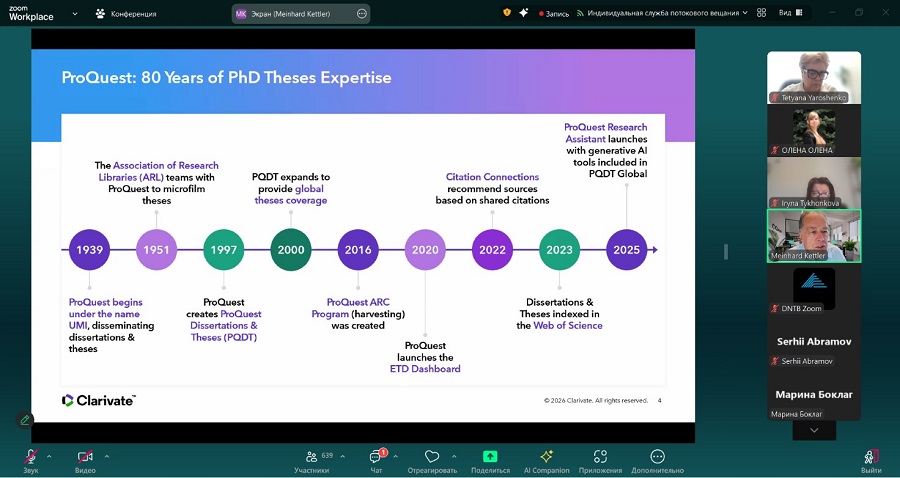Click 'ProQuest ARC Program' text
The height and width of the screenshot is (478, 900).
(x=351, y=308)
